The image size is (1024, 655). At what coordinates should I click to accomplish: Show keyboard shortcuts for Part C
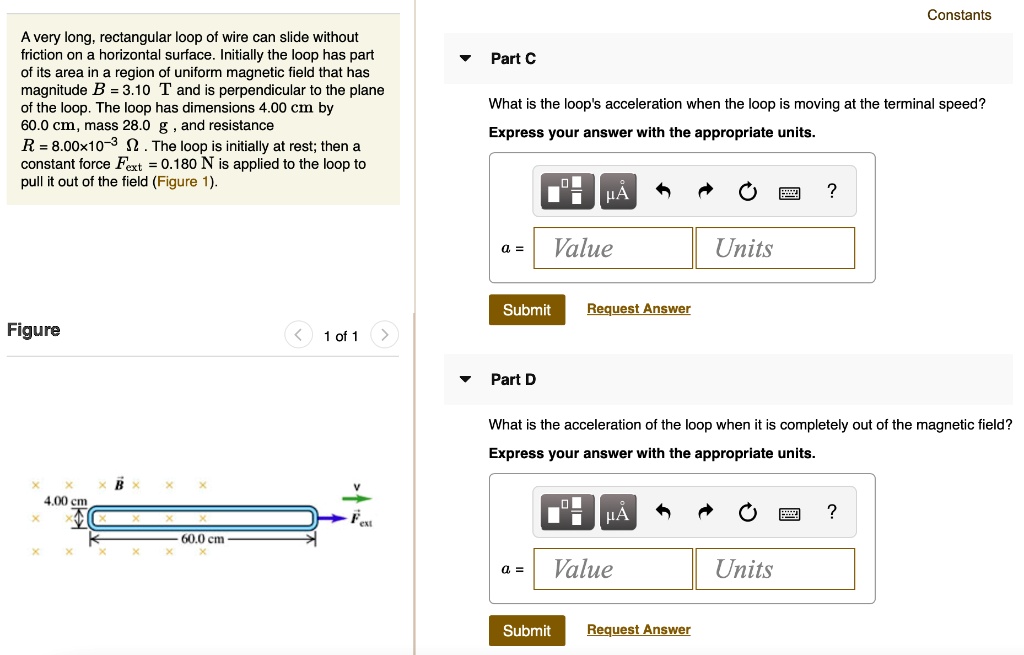[x=790, y=192]
